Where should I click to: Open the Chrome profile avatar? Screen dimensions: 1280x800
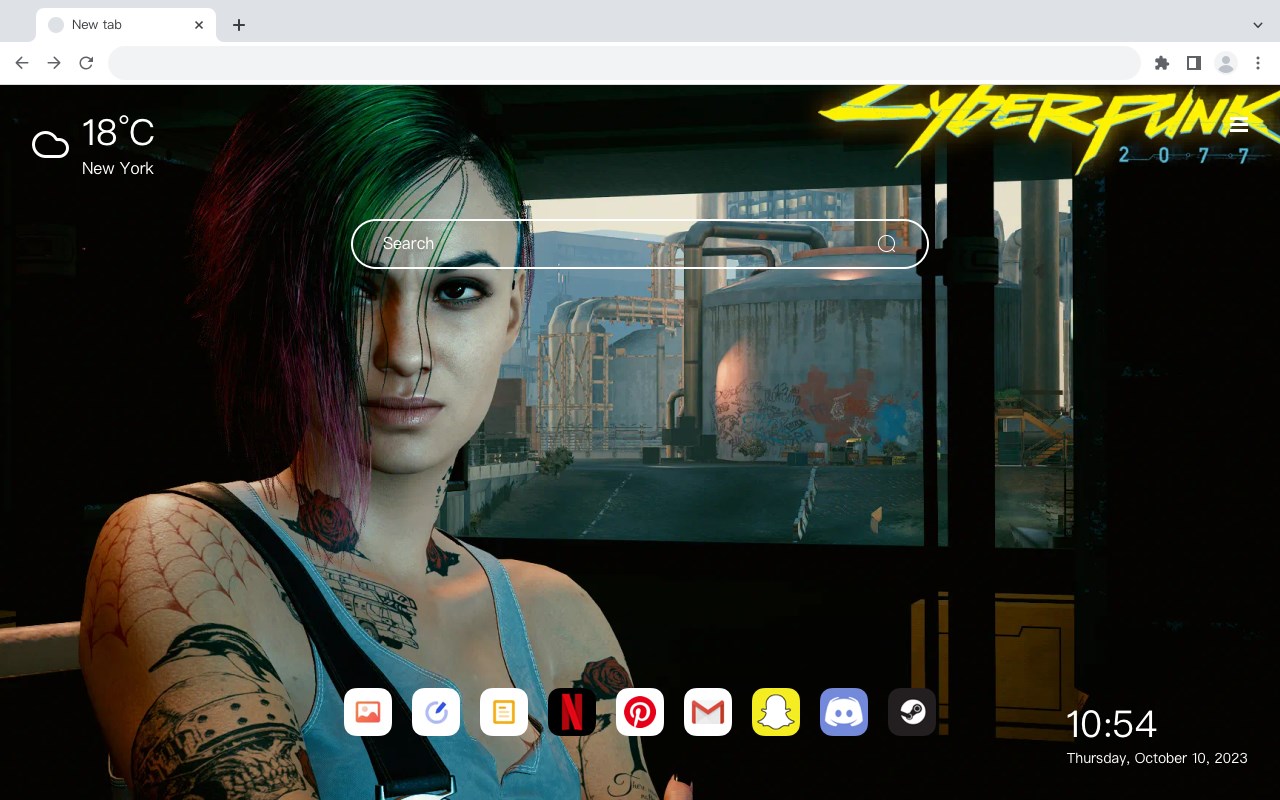[x=1226, y=63]
